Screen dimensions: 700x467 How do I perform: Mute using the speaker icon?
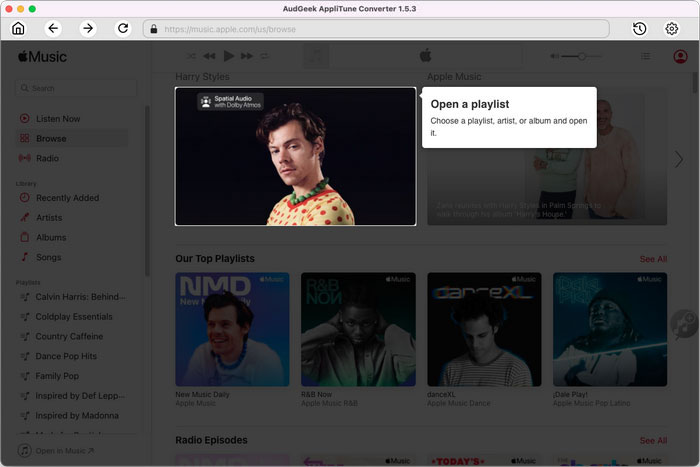click(x=554, y=56)
